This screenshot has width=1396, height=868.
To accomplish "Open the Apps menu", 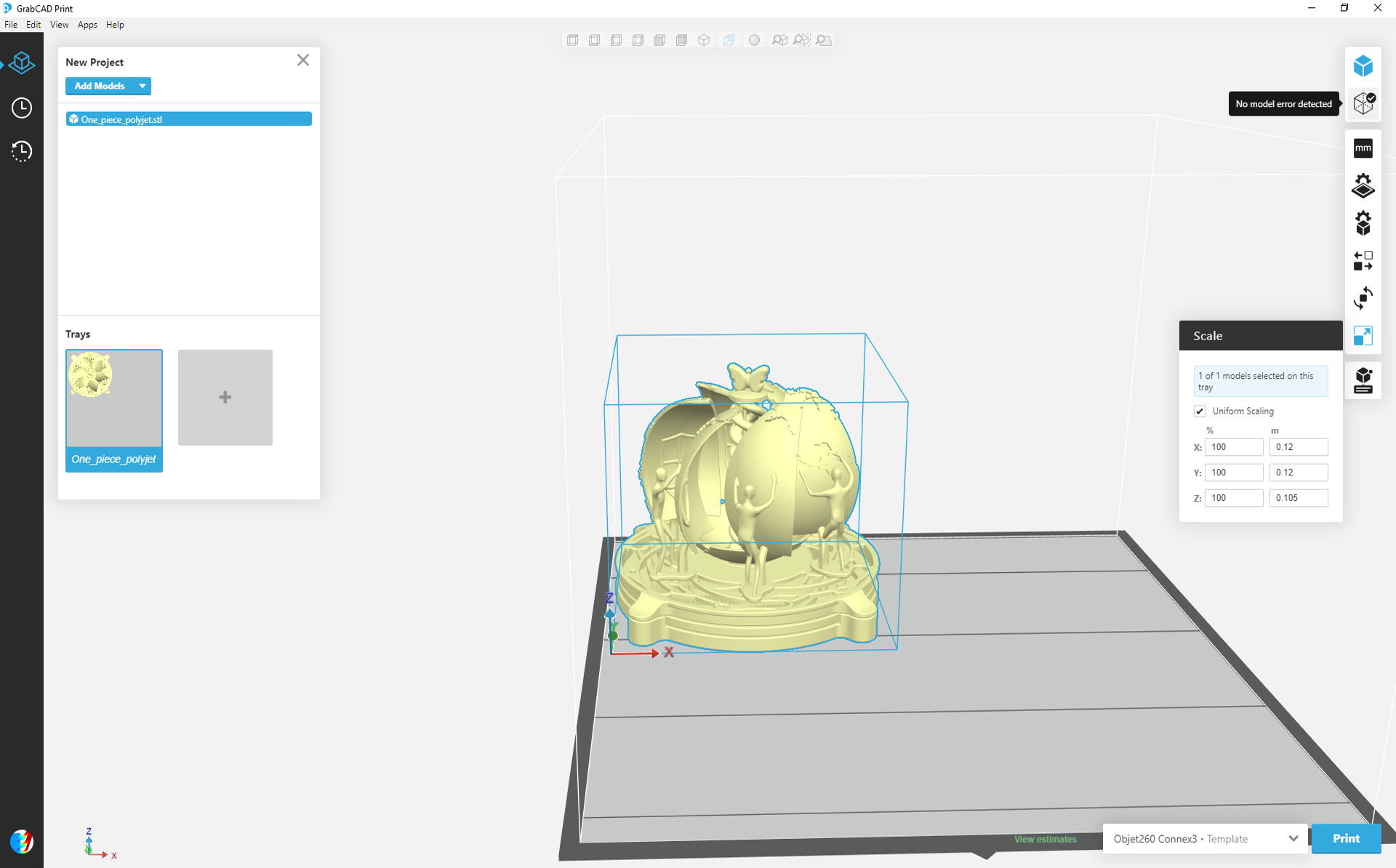I will pos(87,25).
